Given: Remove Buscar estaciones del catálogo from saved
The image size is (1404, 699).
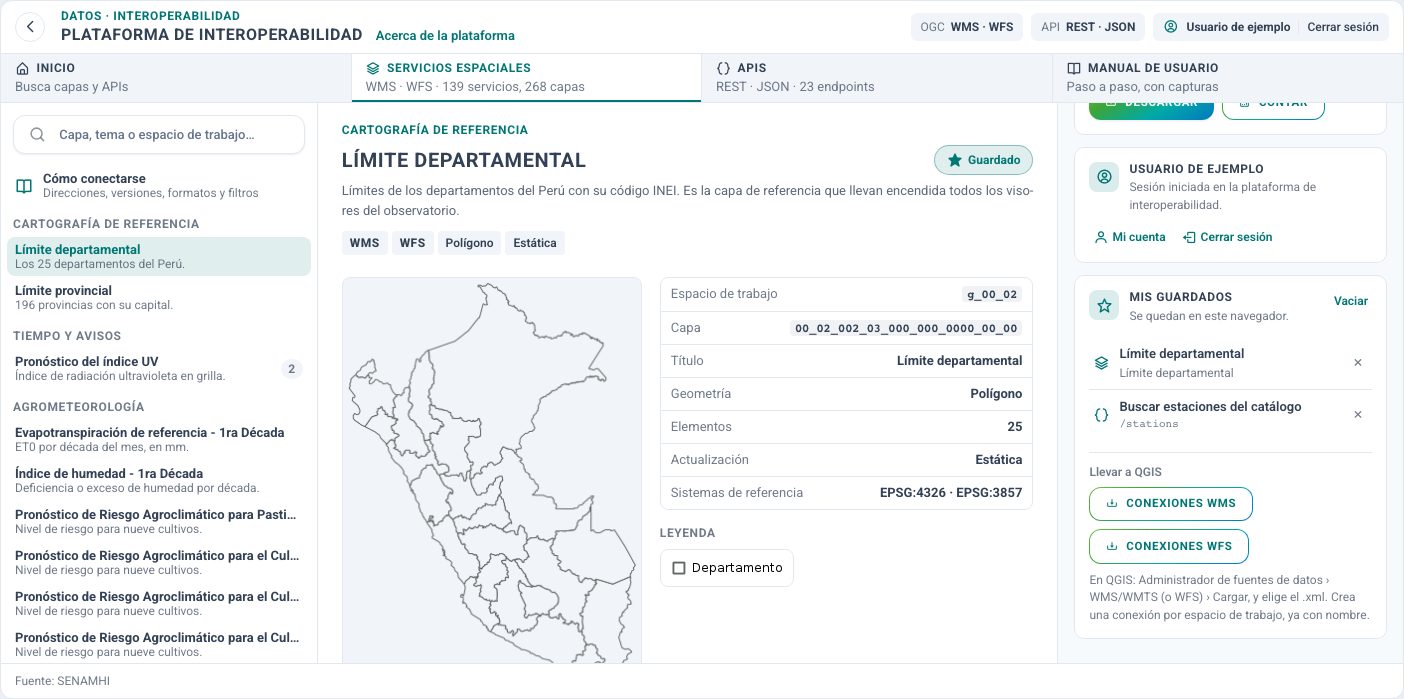Looking at the screenshot, I should tap(1358, 415).
